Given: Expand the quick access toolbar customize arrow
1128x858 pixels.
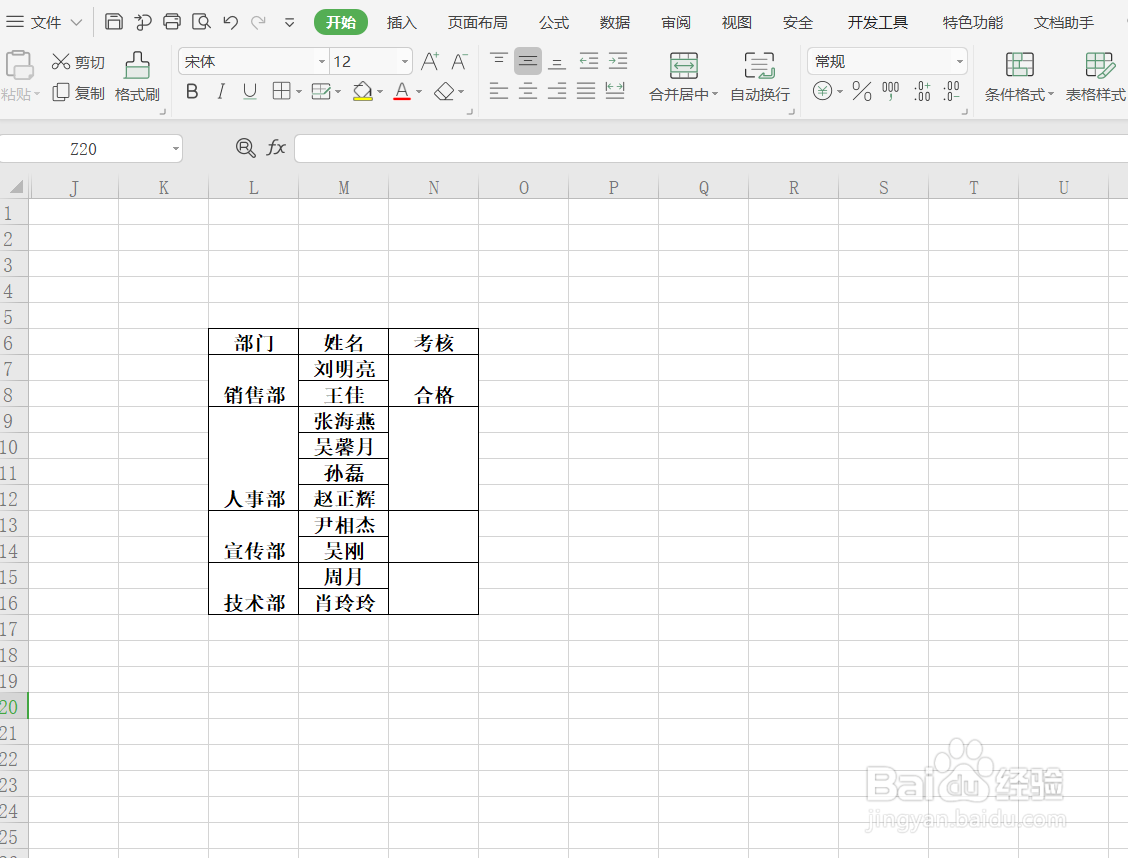Looking at the screenshot, I should 289,22.
